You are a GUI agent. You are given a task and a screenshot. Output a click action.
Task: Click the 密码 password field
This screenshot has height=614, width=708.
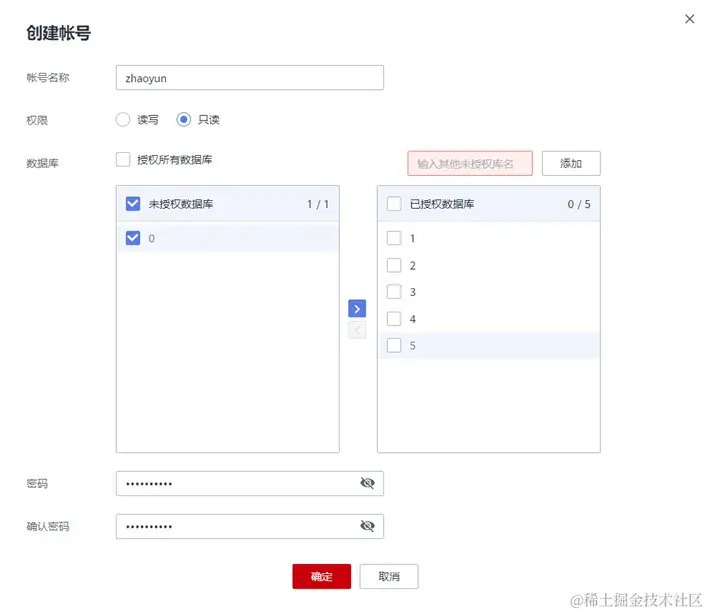tap(250, 484)
